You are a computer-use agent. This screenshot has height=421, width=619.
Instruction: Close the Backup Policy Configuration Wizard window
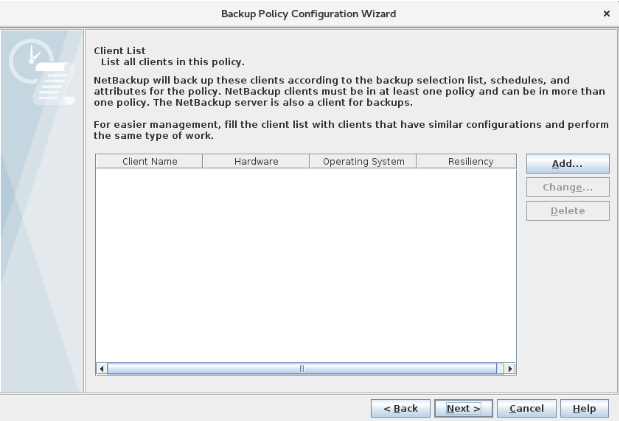(607, 14)
